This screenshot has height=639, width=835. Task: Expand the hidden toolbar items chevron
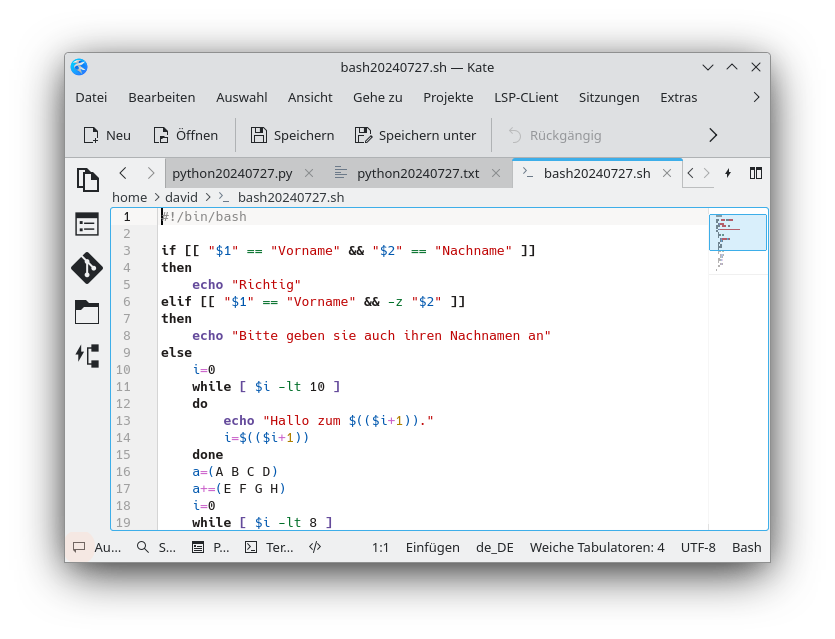tap(713, 135)
